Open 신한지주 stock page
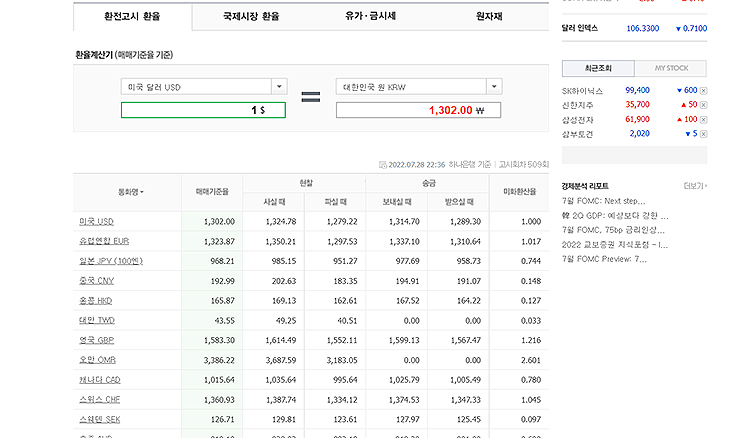Screen dimensions: 740x438 tap(577, 105)
